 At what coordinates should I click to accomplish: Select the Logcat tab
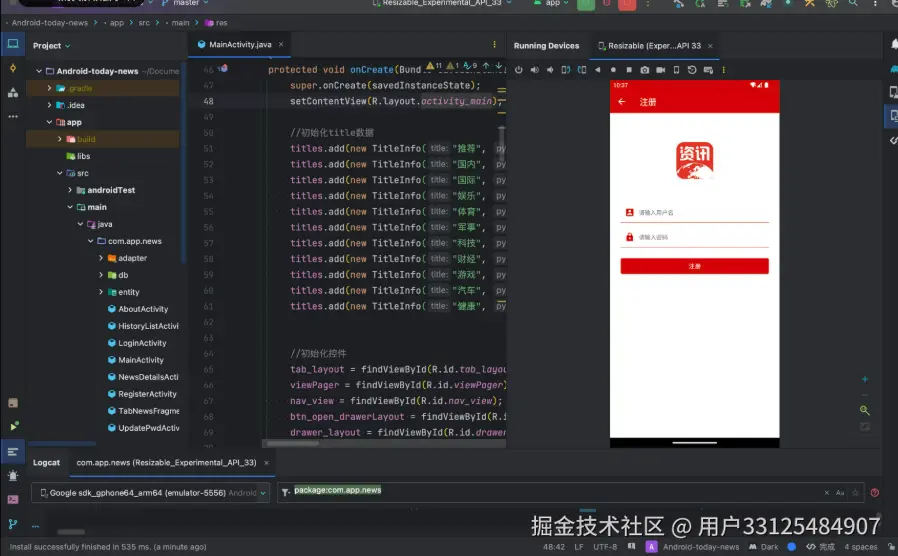46,463
